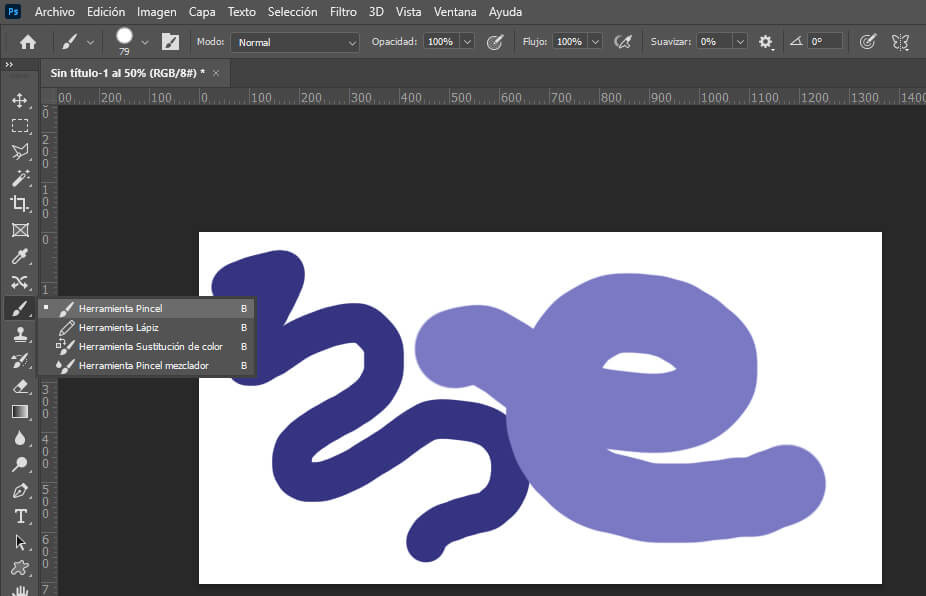Choose Herramienta Lápiz from the flyout
This screenshot has width=926, height=596.
pyautogui.click(x=118, y=327)
